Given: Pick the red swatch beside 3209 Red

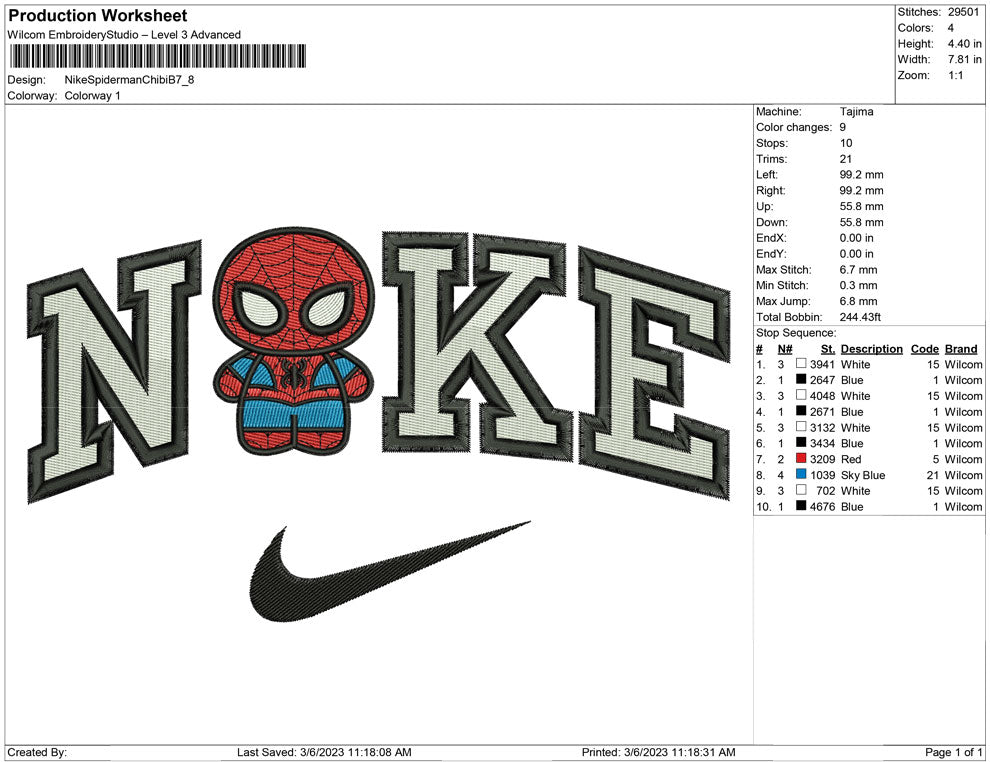Looking at the screenshot, I should [x=801, y=458].
